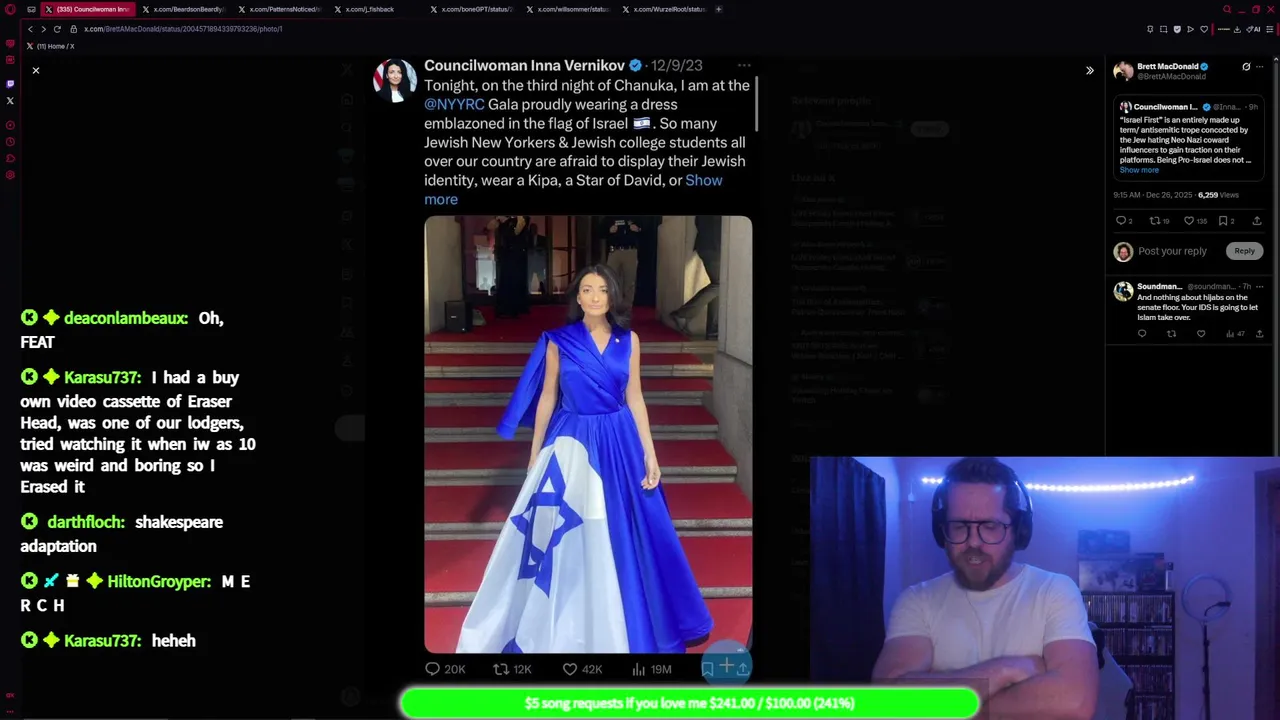1280x720 pixels.
Task: Collapse the side reply panel
Action: click(1089, 70)
